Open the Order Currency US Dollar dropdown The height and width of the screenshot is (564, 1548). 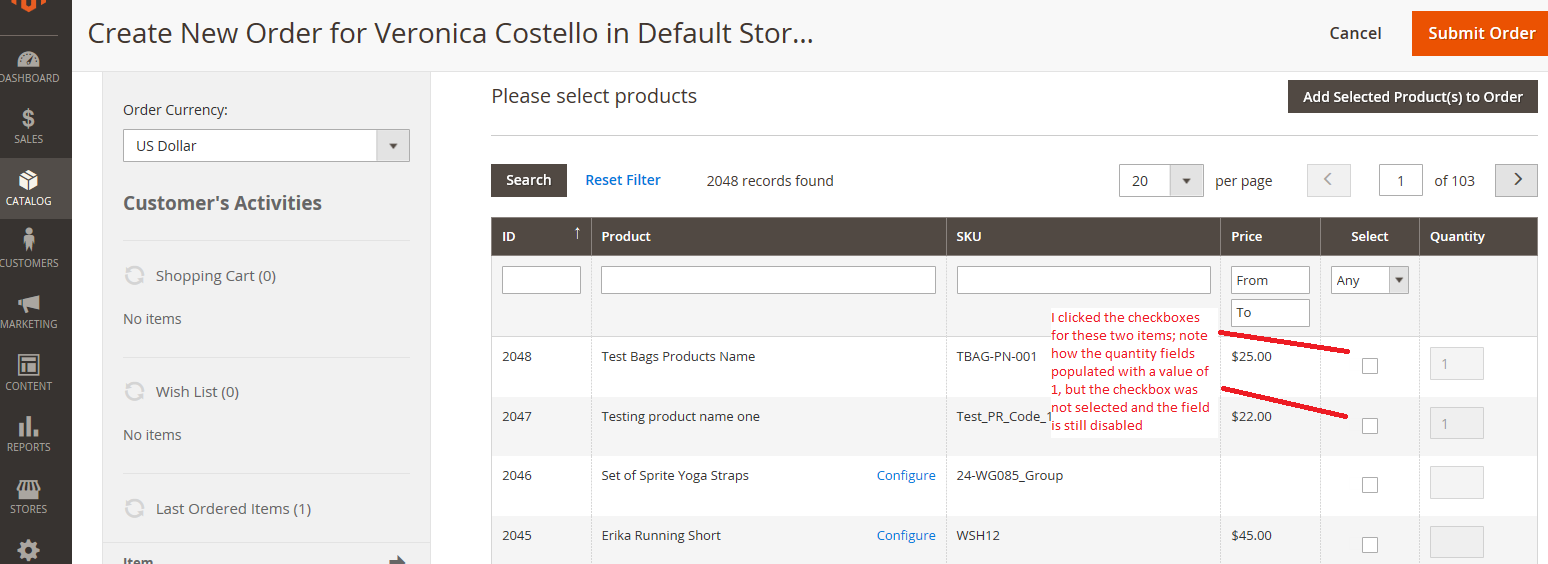point(266,146)
